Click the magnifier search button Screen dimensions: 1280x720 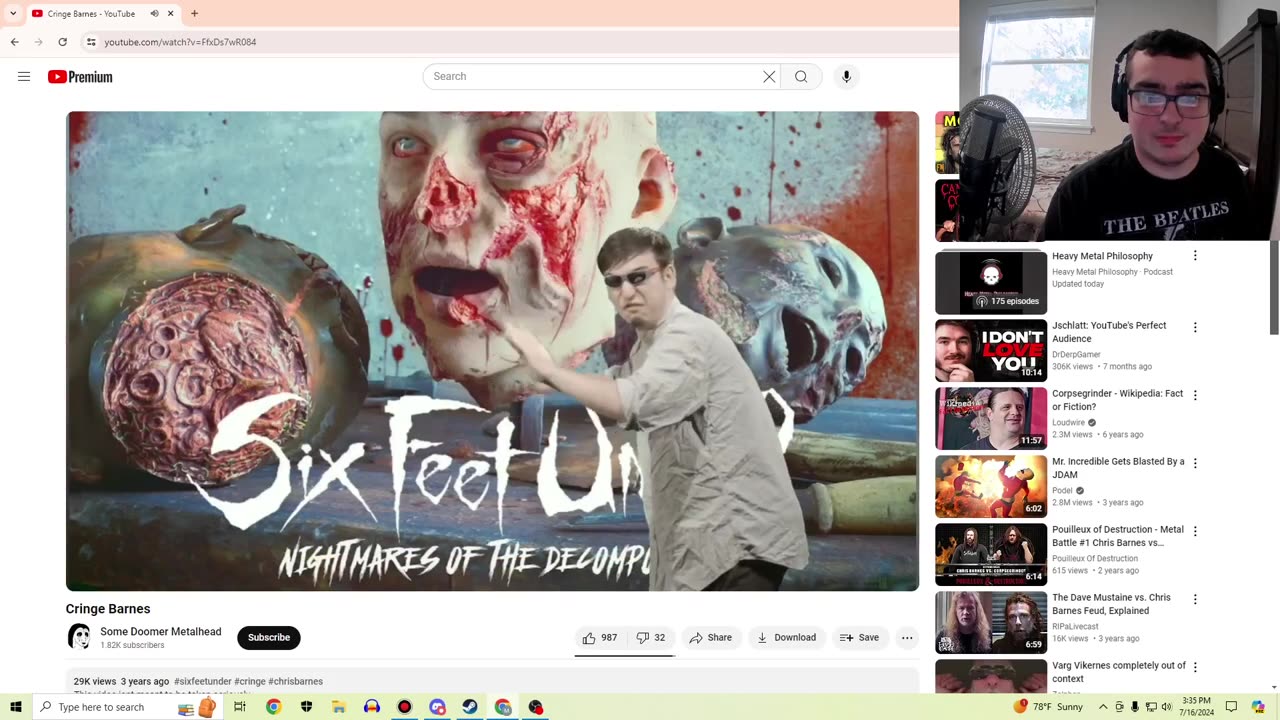(x=801, y=77)
